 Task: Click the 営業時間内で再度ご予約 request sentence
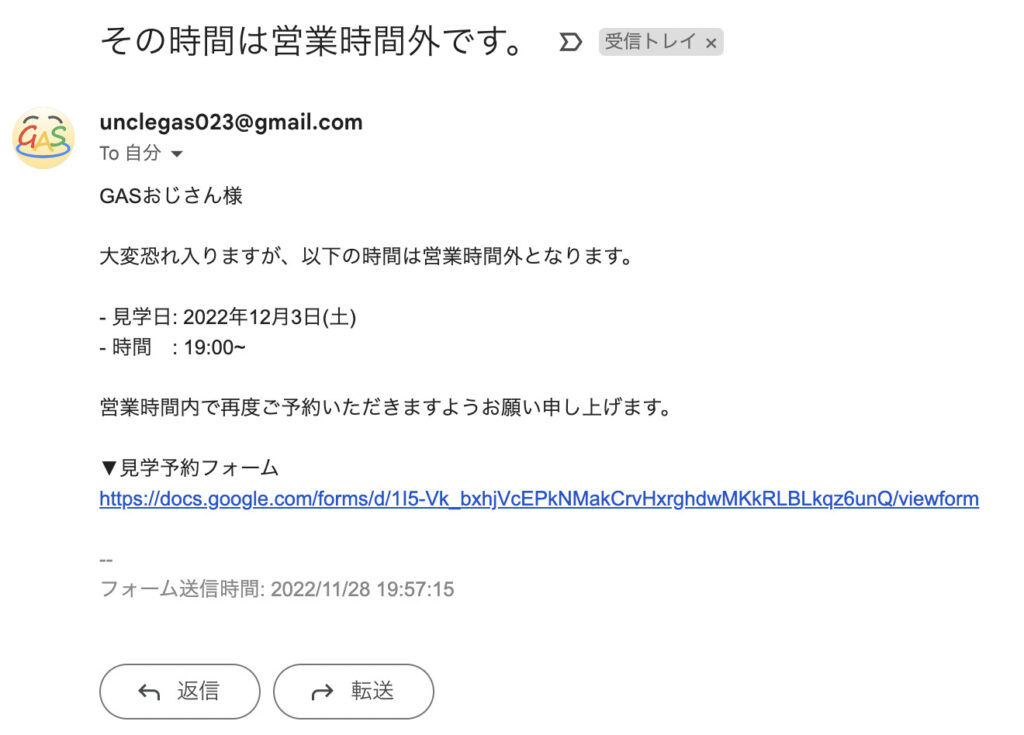386,408
